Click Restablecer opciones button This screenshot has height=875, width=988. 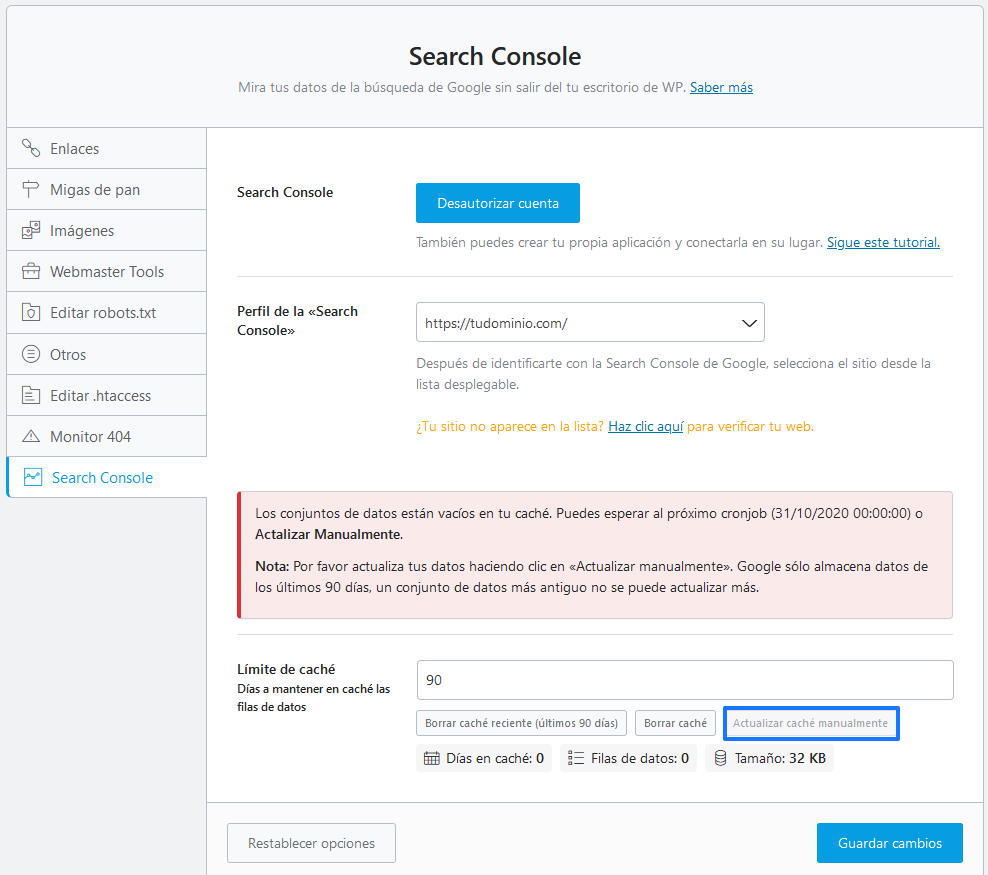tap(311, 843)
